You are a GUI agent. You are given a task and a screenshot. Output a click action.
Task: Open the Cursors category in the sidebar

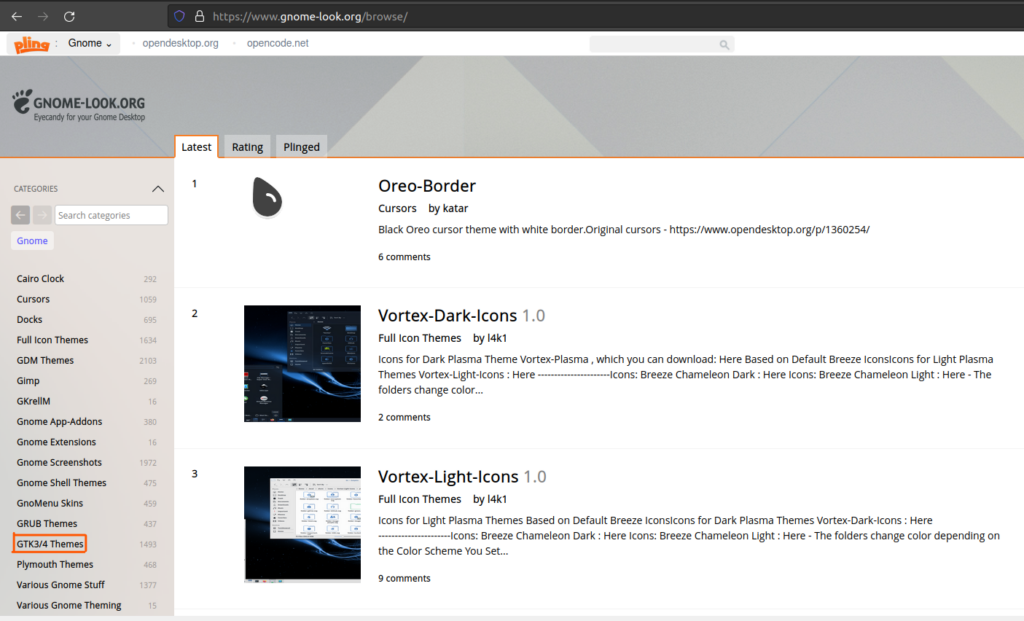34,298
